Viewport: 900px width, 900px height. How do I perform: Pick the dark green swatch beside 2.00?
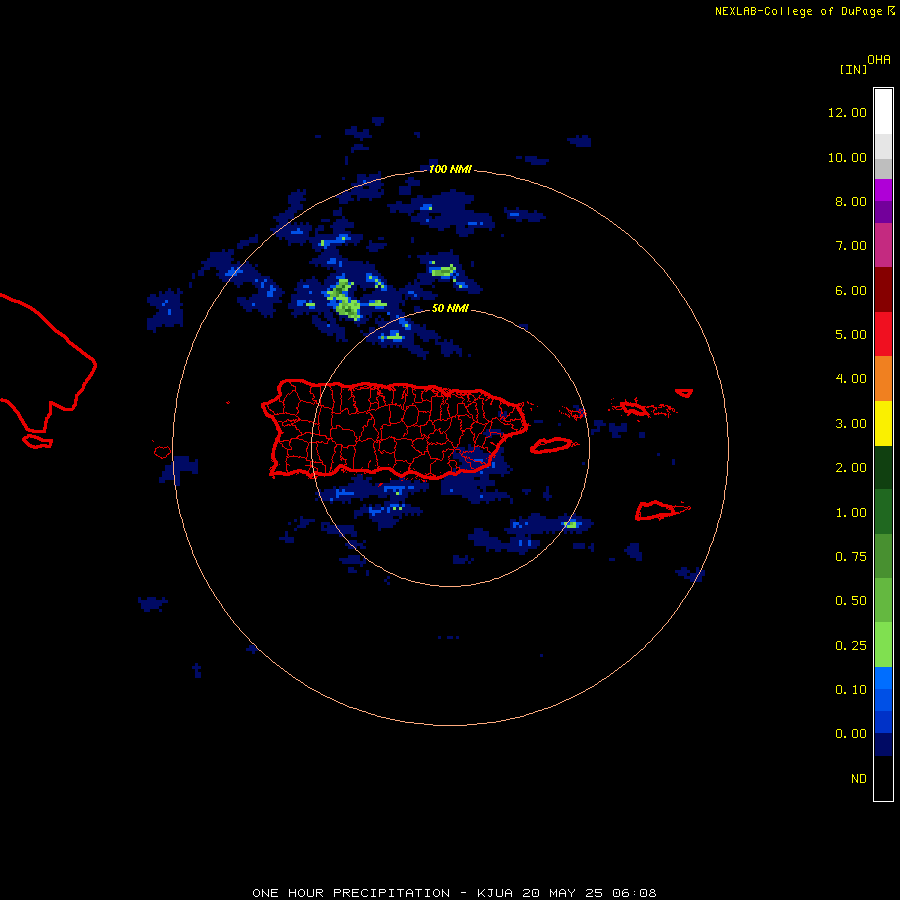pyautogui.click(x=883, y=468)
